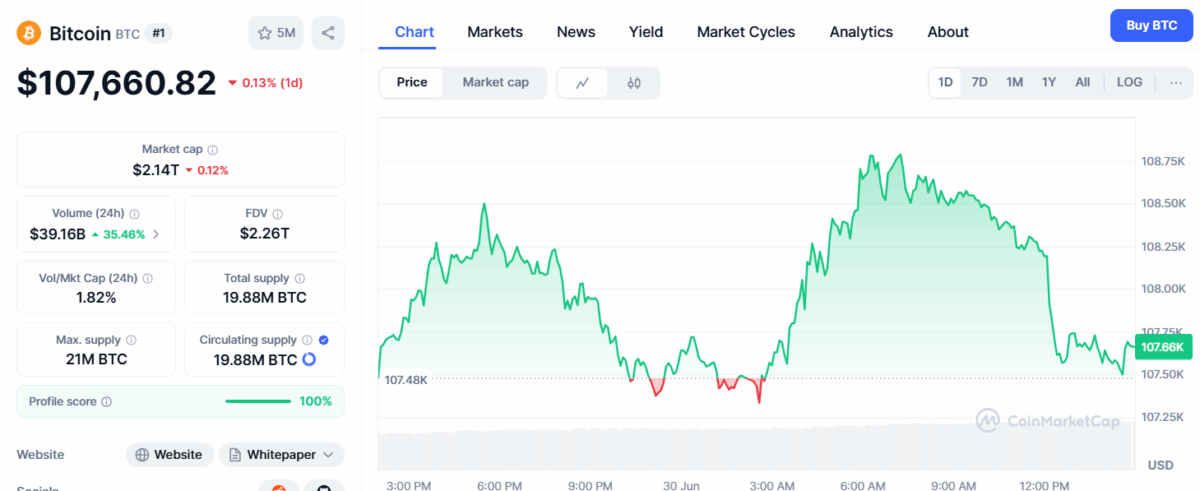
Task: Open the Markets tab
Action: 495,32
